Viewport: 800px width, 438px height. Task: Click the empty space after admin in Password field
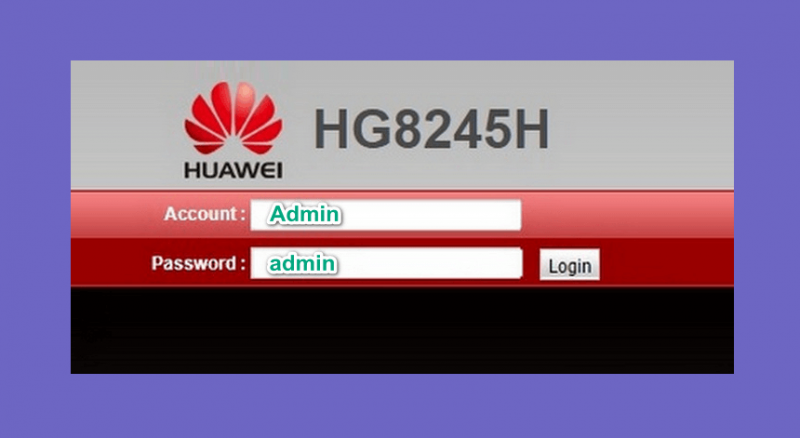point(430,263)
